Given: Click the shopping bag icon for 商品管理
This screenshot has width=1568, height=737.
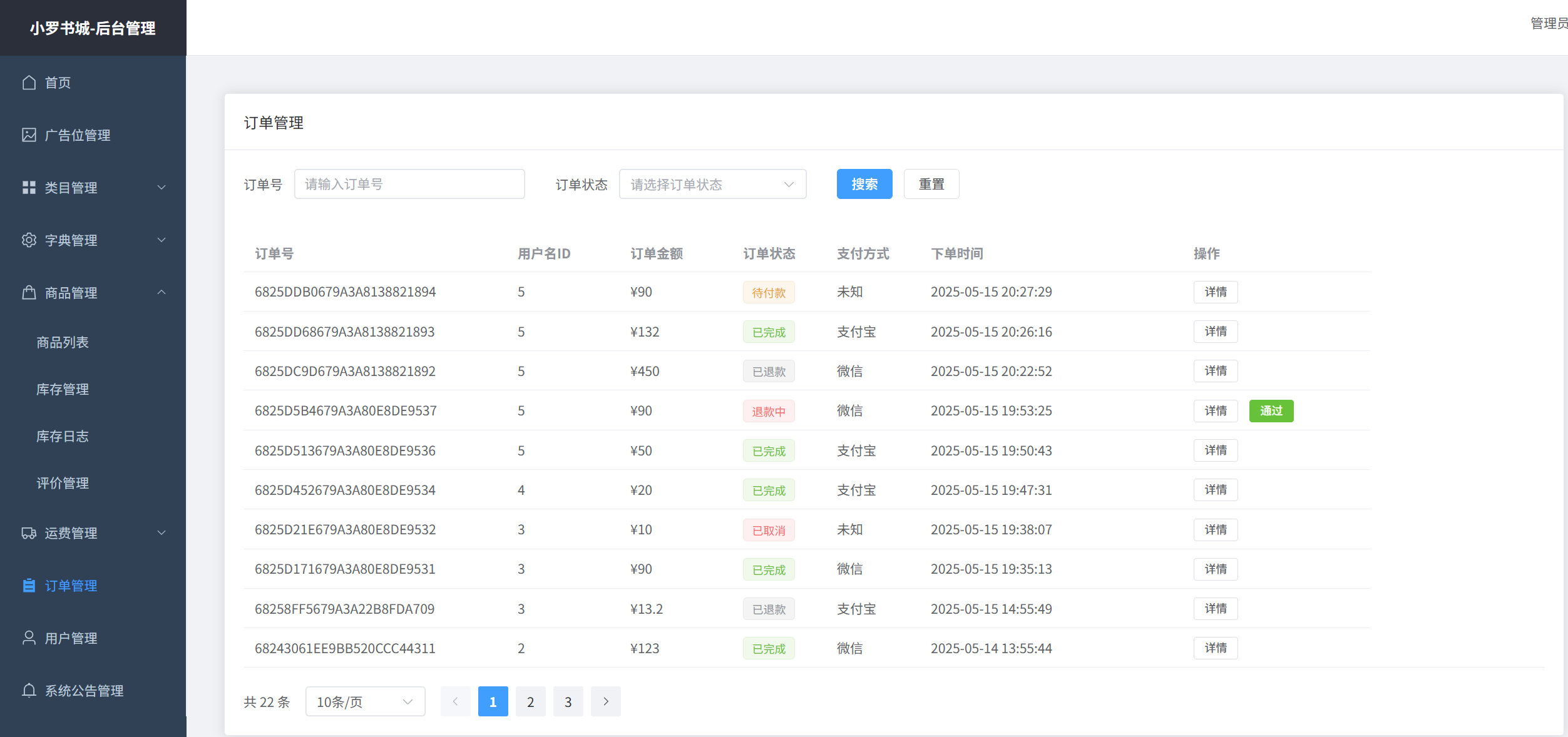Looking at the screenshot, I should (x=29, y=293).
